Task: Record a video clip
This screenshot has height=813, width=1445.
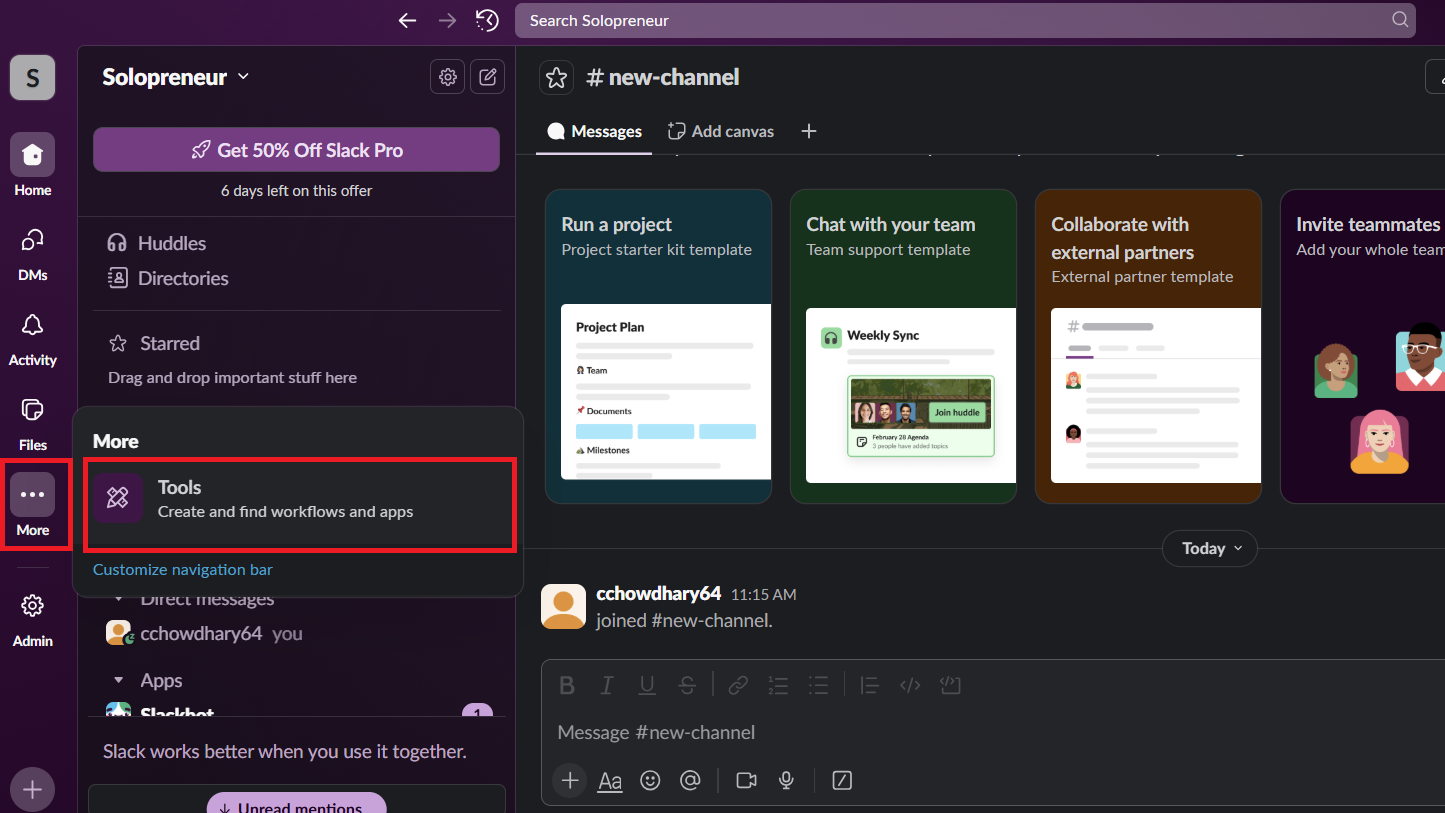Action: tap(746, 781)
